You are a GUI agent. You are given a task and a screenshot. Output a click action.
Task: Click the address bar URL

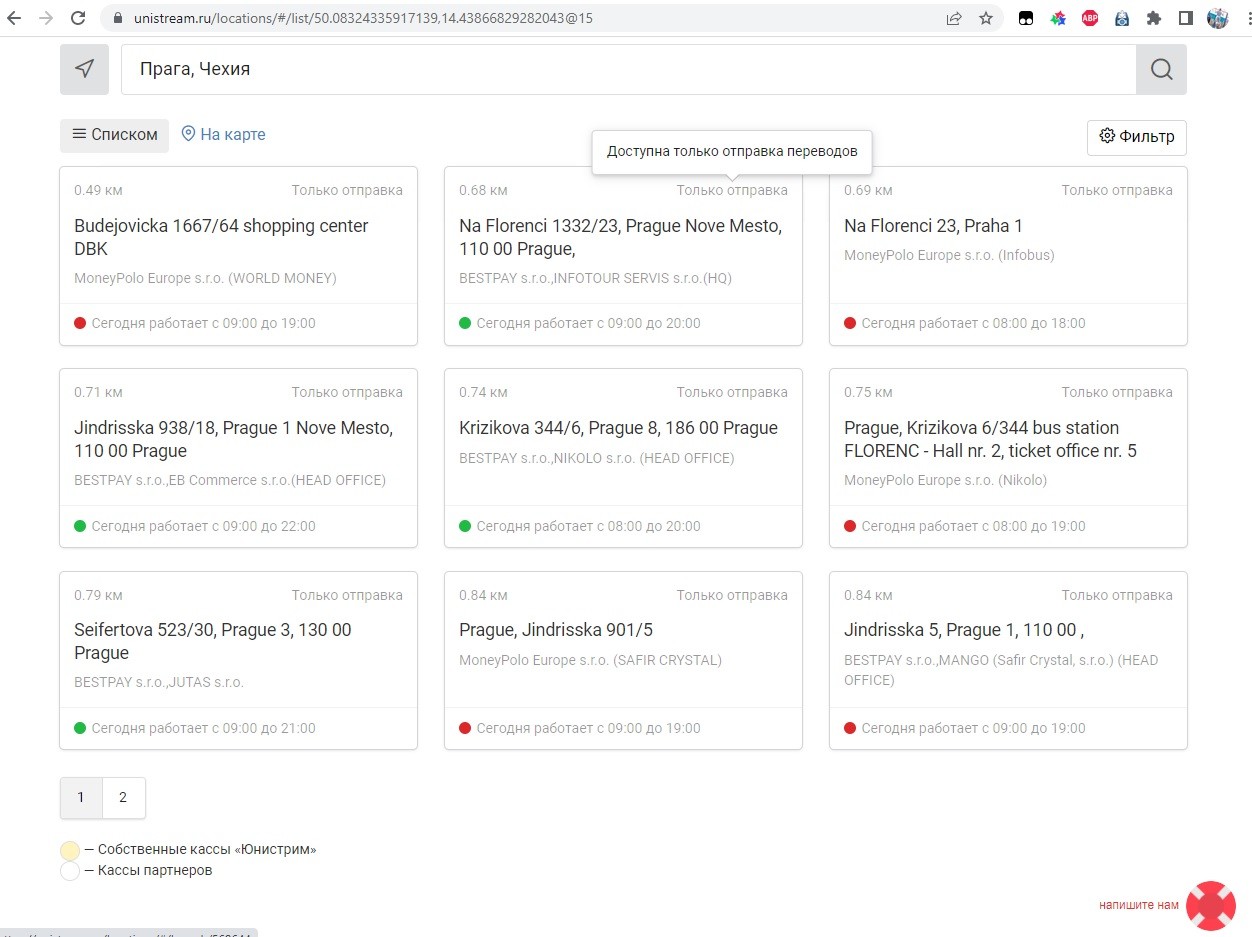click(363, 18)
